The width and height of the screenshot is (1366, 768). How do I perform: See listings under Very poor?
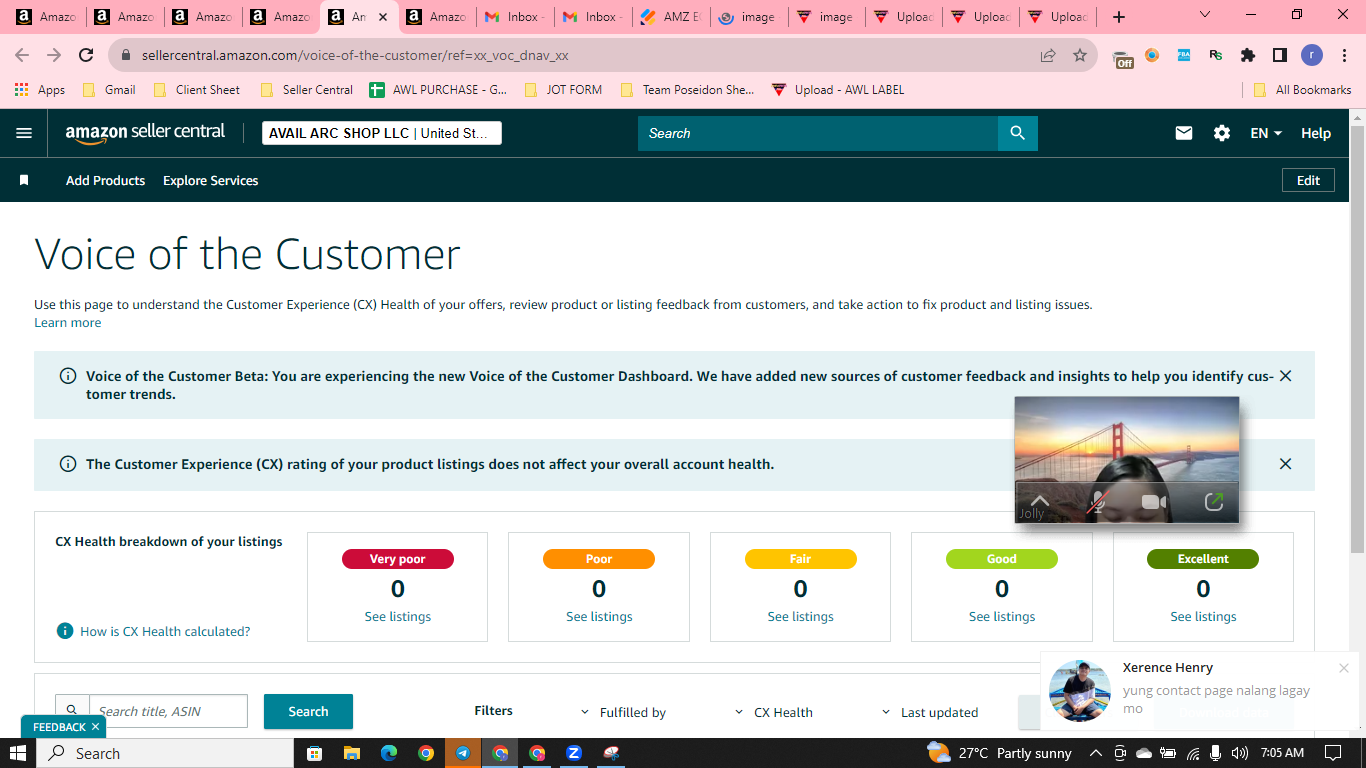click(x=398, y=617)
